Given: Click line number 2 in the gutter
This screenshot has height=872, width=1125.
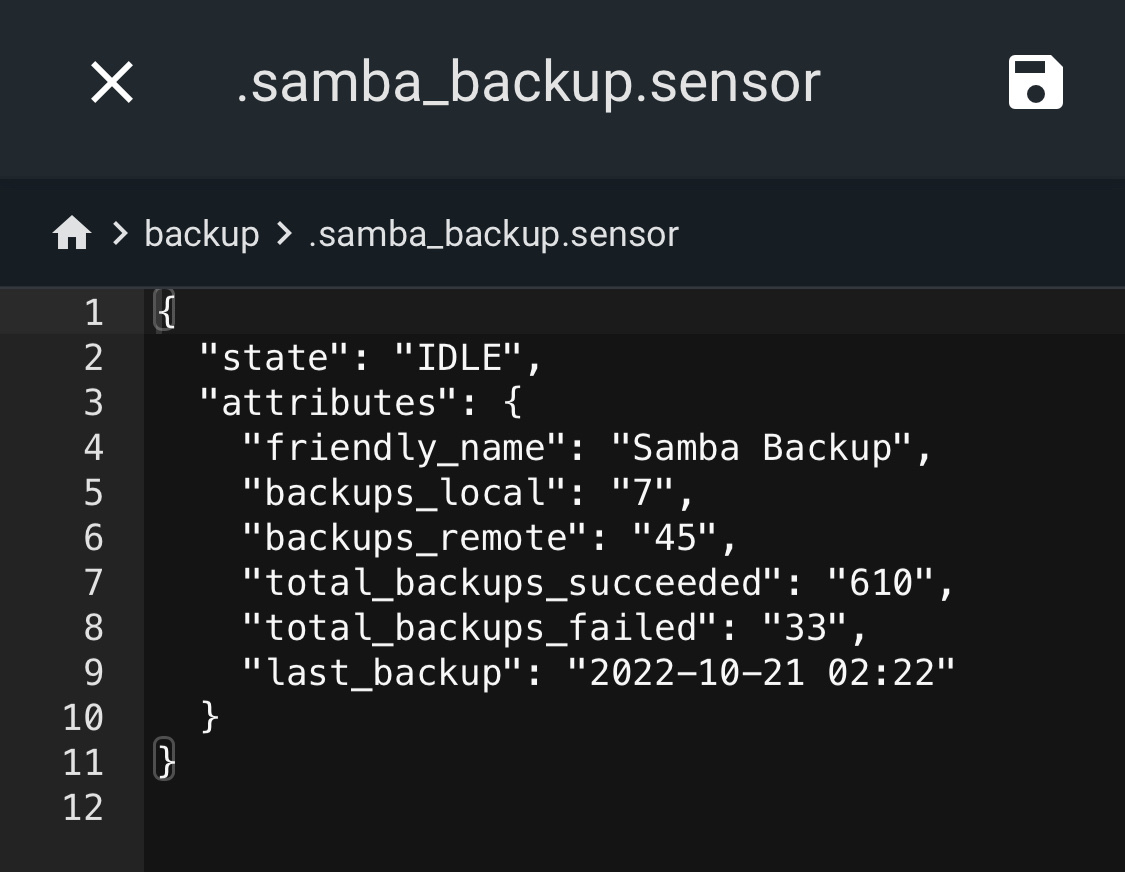Looking at the screenshot, I should pos(91,357).
